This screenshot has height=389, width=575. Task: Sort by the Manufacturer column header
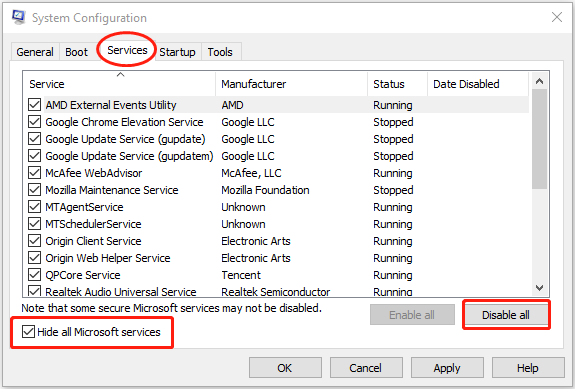click(292, 84)
